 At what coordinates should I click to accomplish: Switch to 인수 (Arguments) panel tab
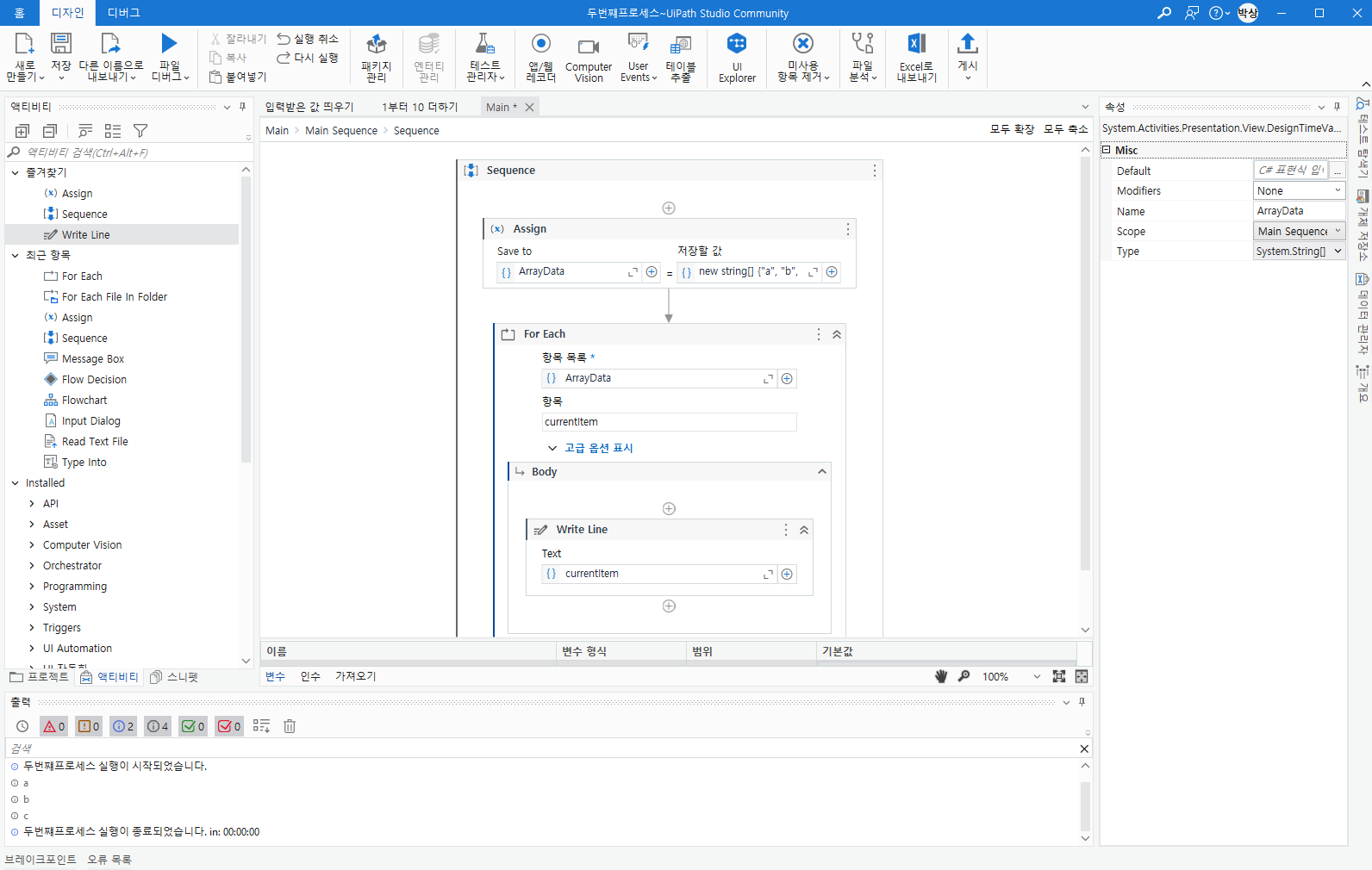coord(310,676)
